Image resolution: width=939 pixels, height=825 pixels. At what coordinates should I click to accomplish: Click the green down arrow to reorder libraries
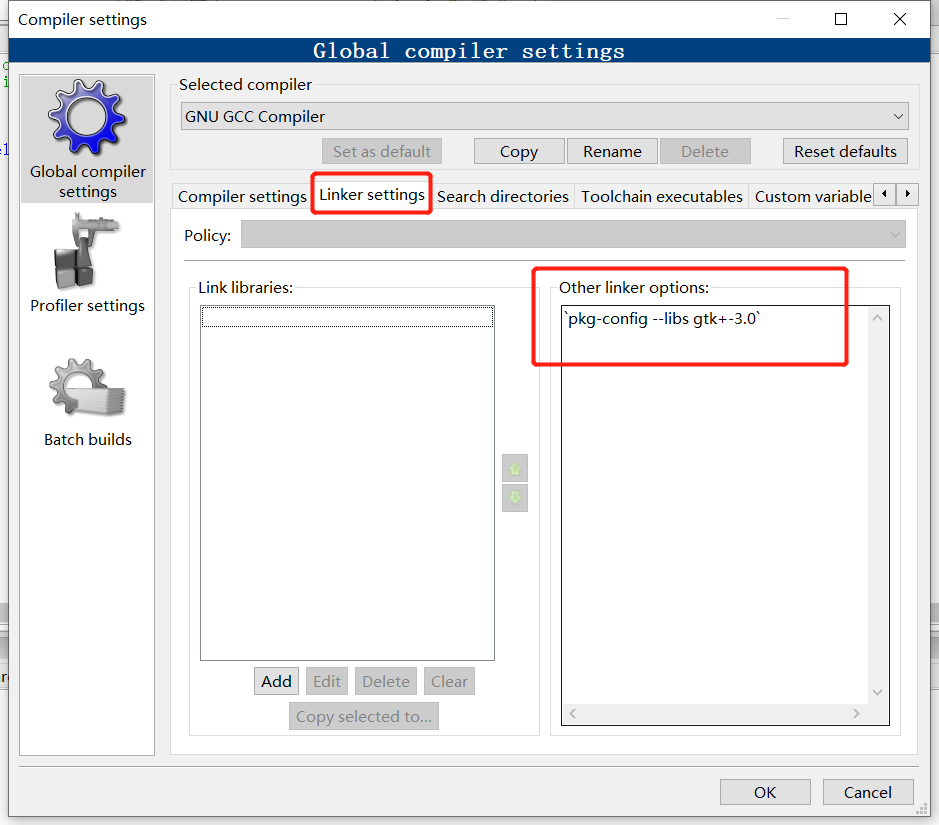coord(514,497)
